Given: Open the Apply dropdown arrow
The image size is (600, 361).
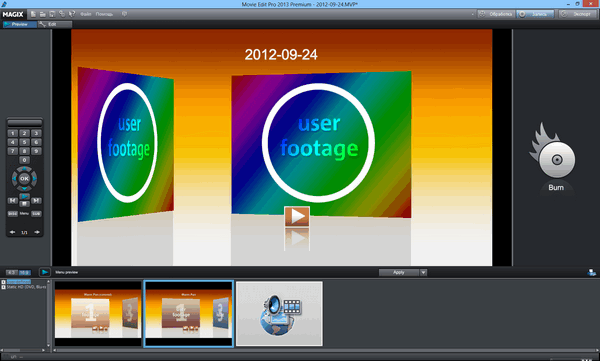Looking at the screenshot, I should coord(423,272).
